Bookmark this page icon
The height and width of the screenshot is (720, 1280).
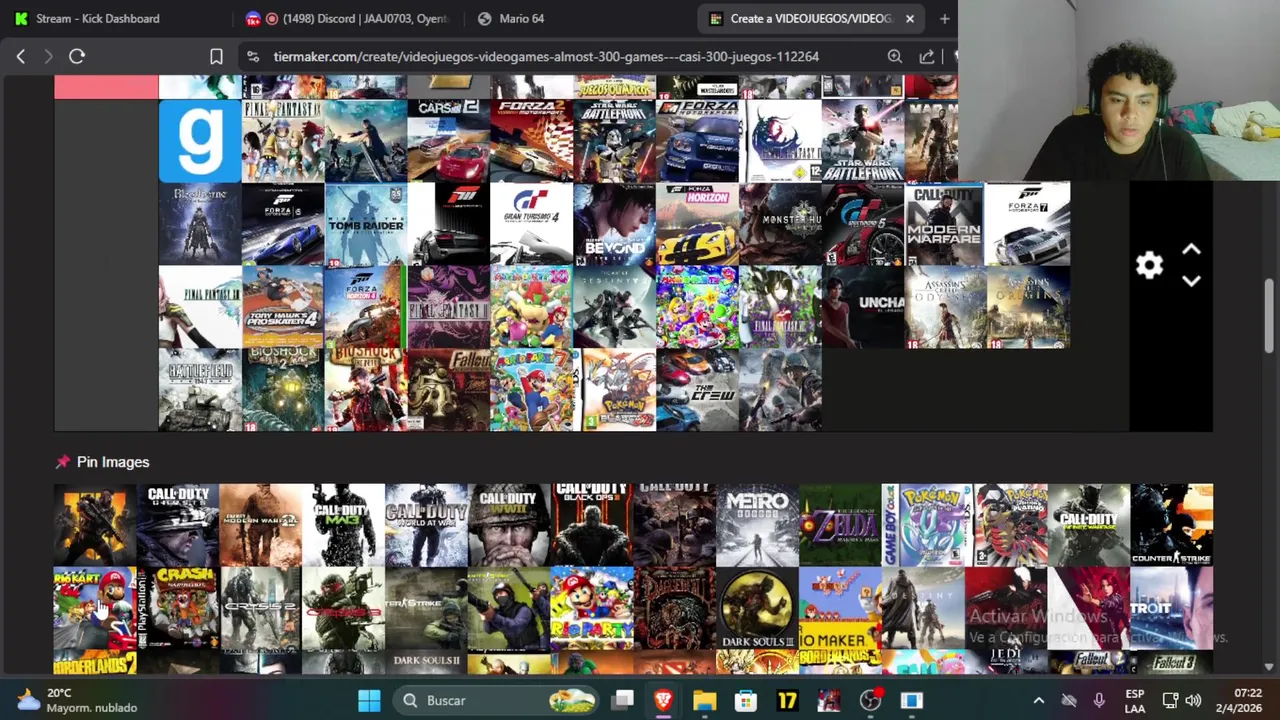(x=216, y=57)
